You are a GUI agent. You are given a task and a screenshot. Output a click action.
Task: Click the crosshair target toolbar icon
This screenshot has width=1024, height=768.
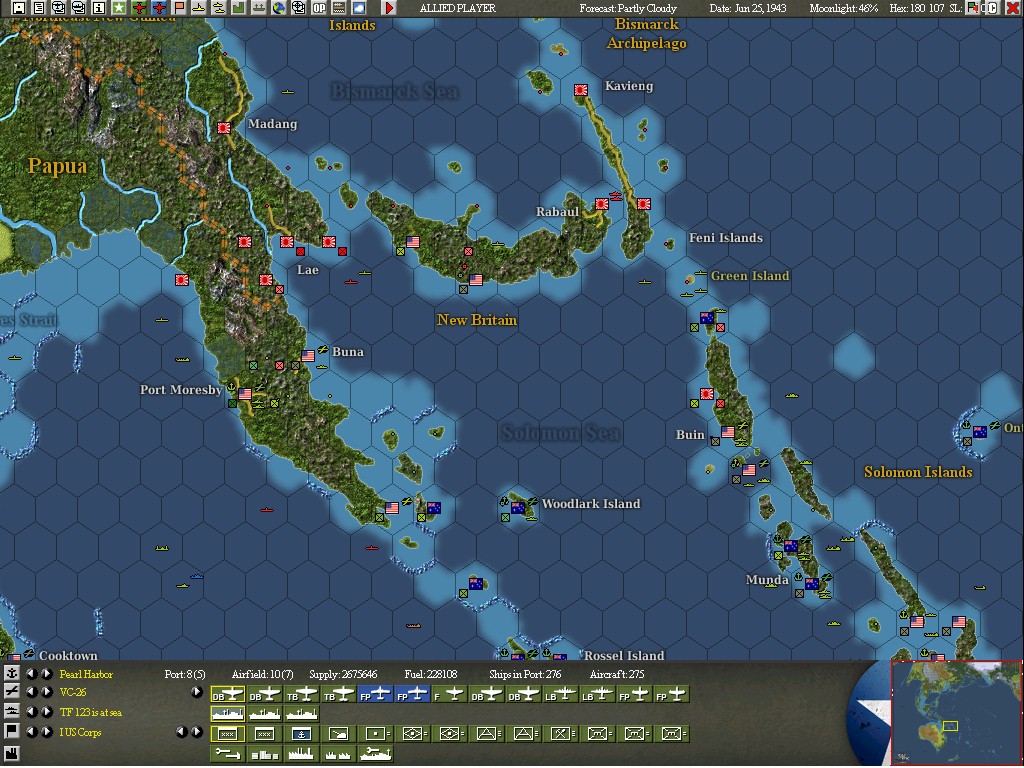click(x=299, y=8)
